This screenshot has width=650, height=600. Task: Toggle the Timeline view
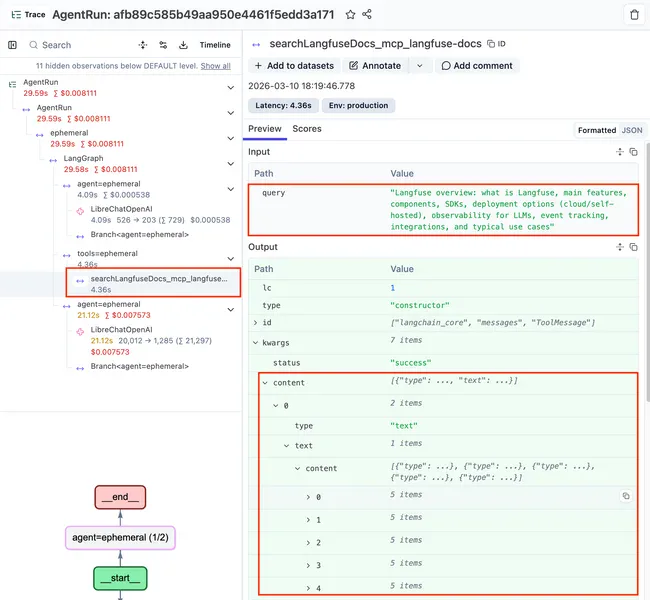215,45
